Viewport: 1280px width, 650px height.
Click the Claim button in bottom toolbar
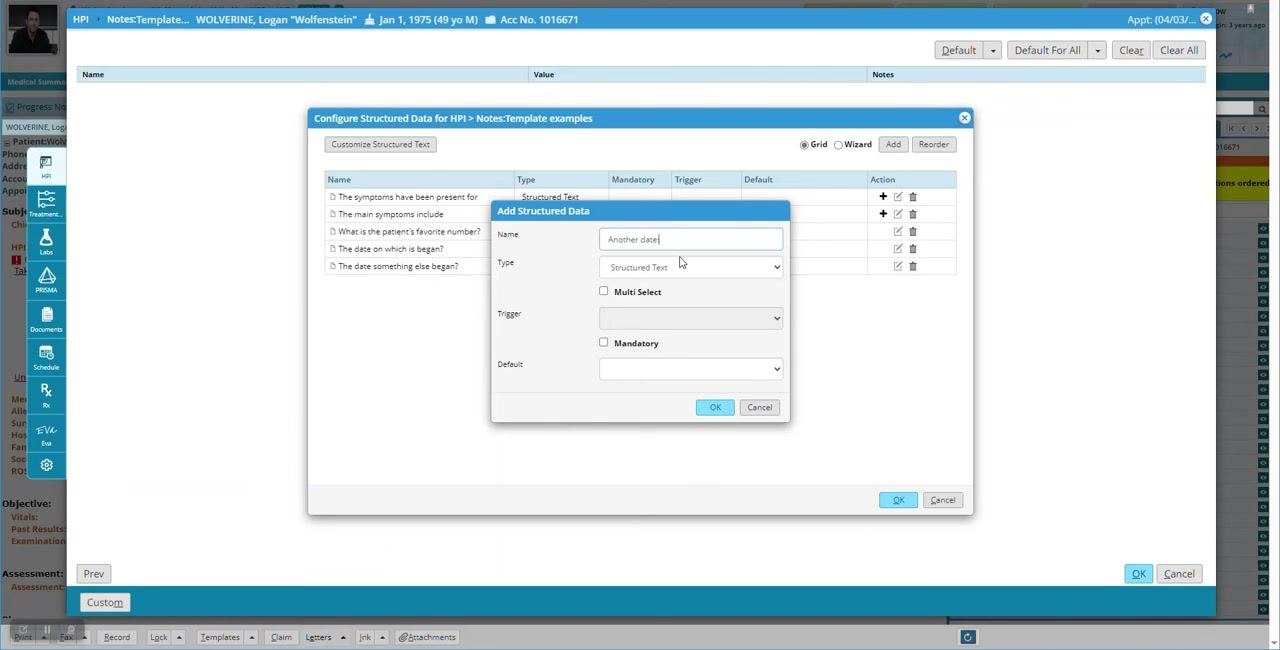pyautogui.click(x=282, y=637)
